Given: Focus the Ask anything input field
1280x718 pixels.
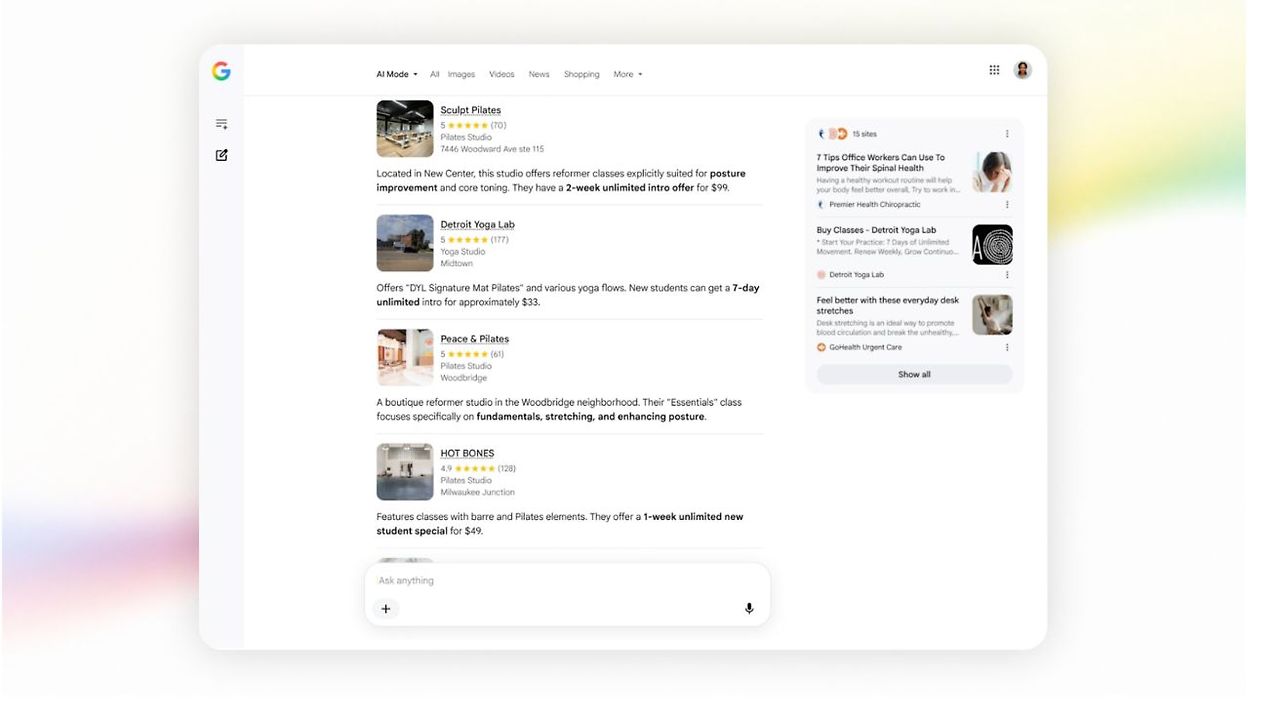Looking at the screenshot, I should [567, 581].
